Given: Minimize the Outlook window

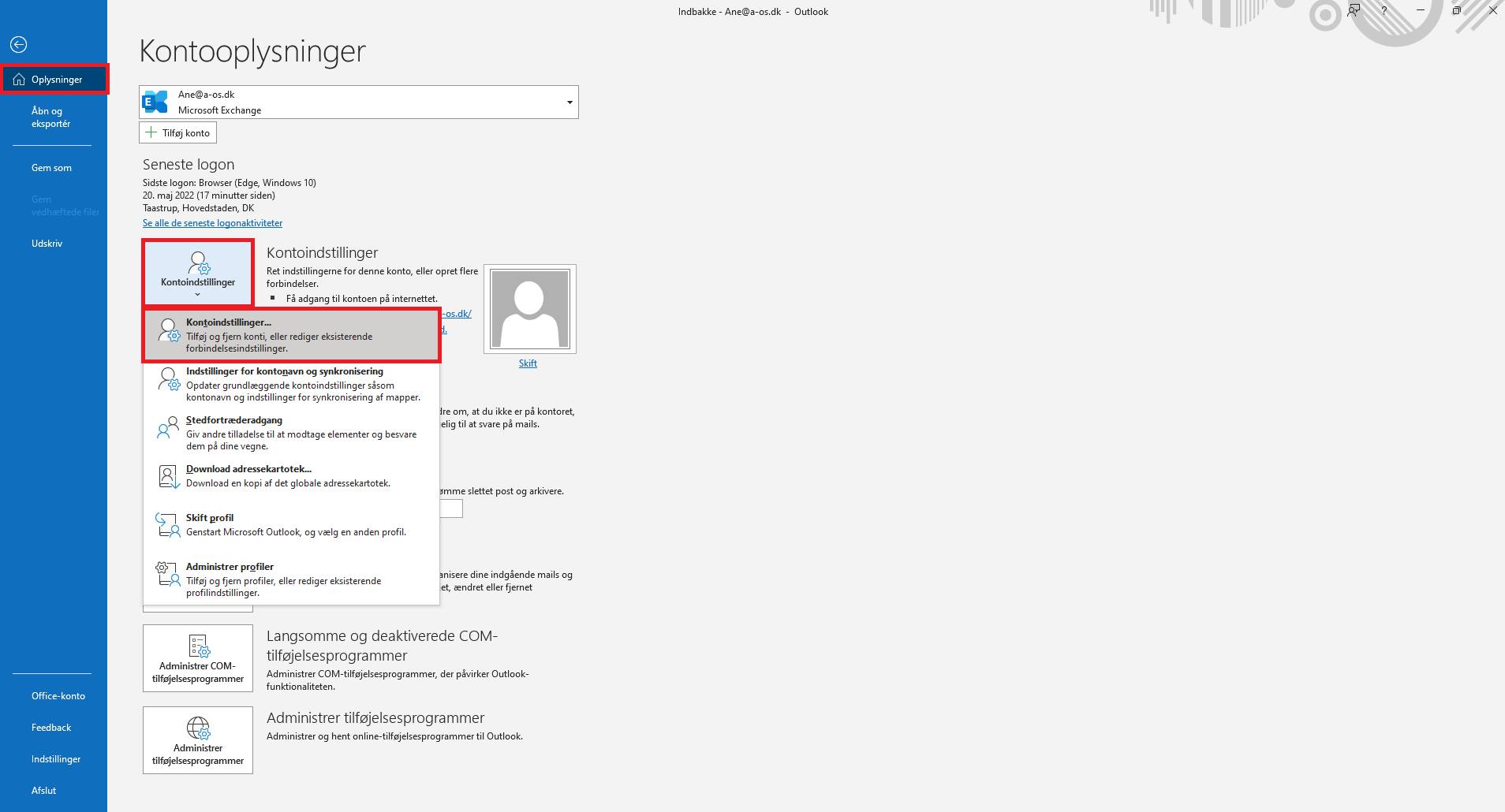Looking at the screenshot, I should point(1420,11).
